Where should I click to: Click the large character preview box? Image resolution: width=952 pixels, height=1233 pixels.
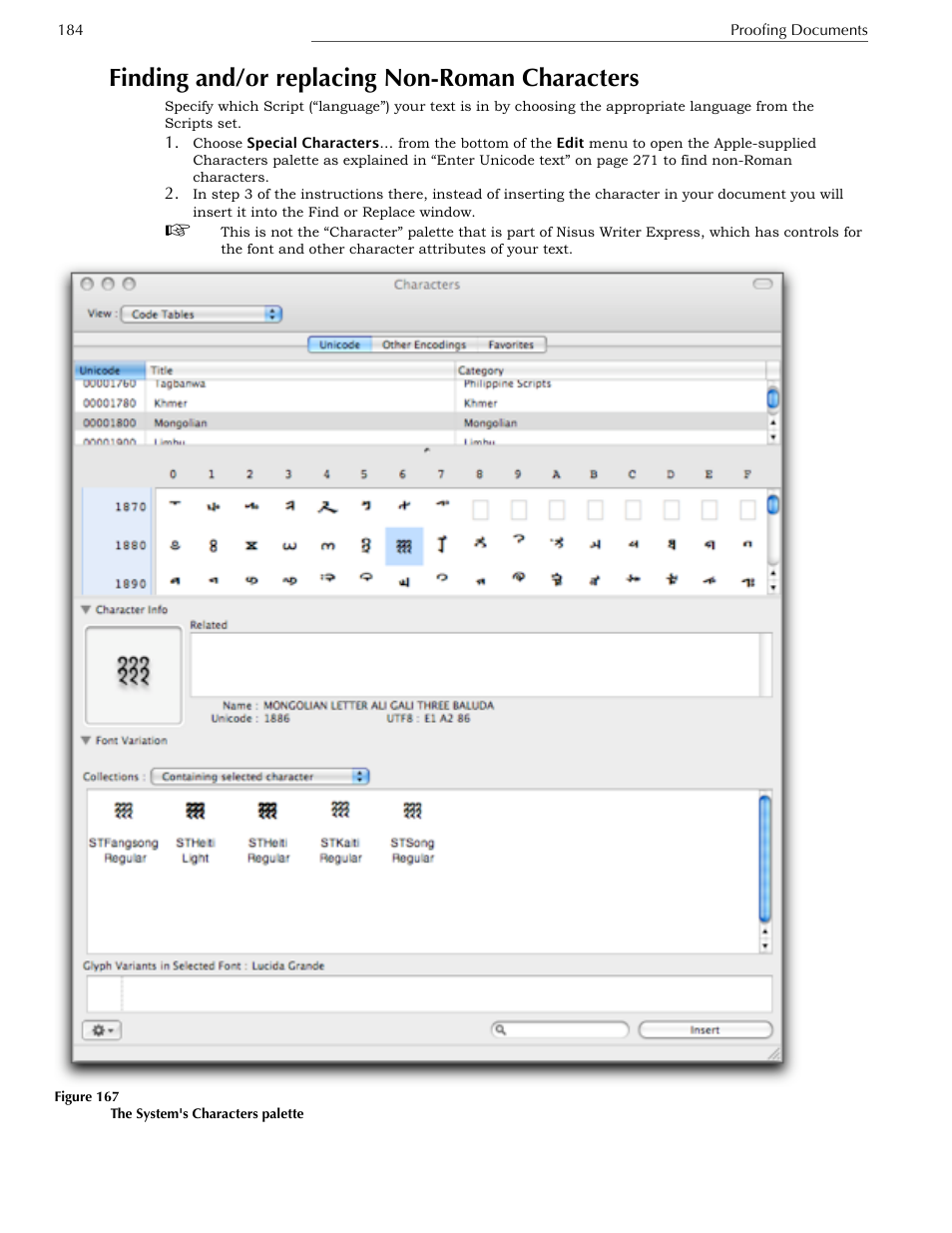(x=133, y=674)
